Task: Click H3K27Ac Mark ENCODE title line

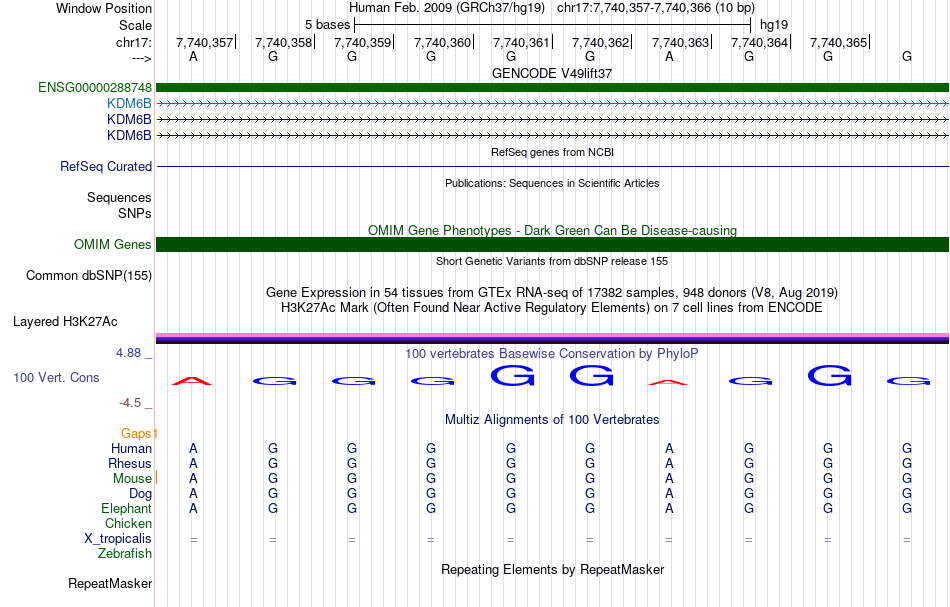Action: point(552,308)
